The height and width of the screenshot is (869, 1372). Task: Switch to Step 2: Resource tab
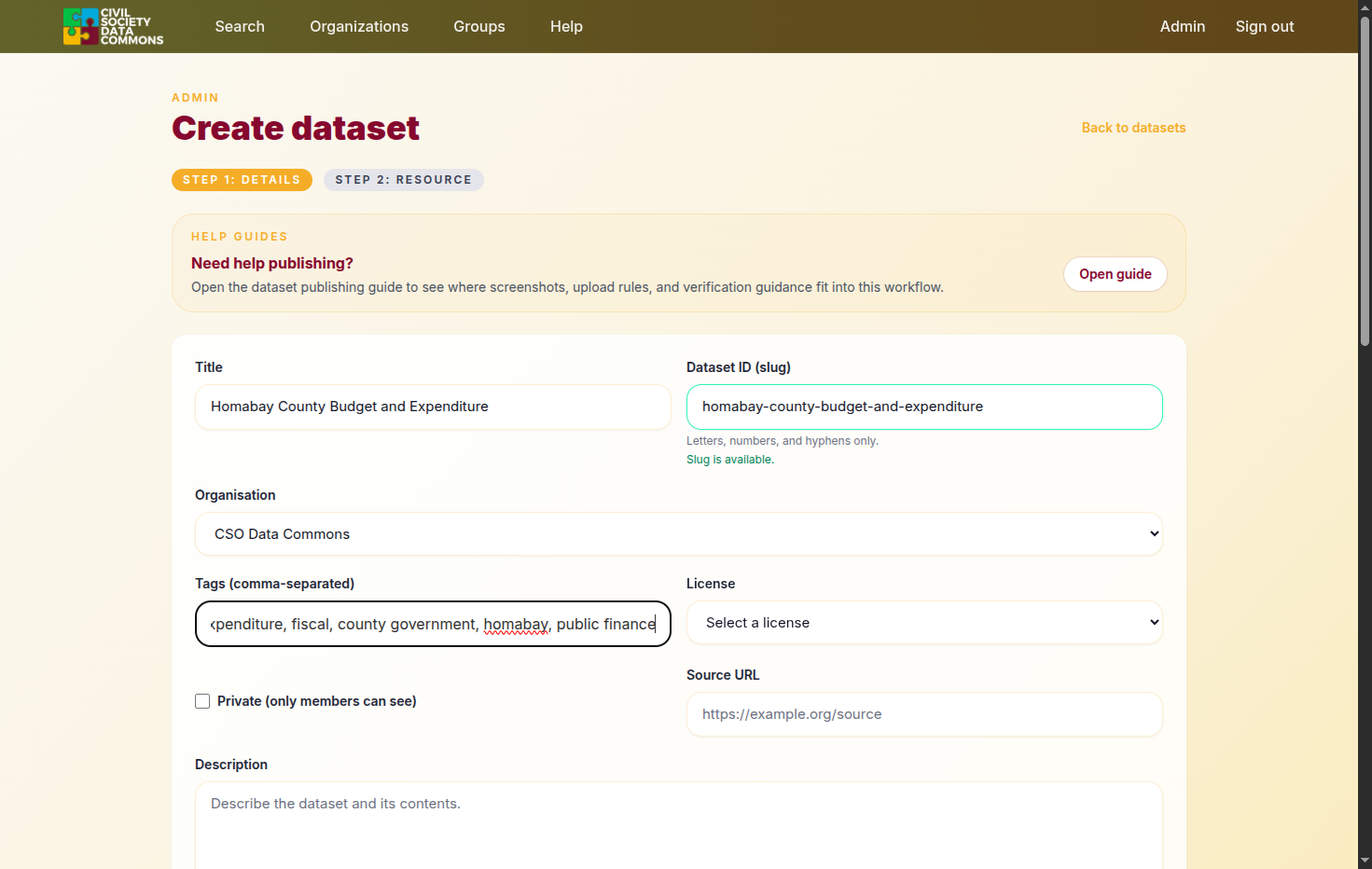click(x=404, y=180)
